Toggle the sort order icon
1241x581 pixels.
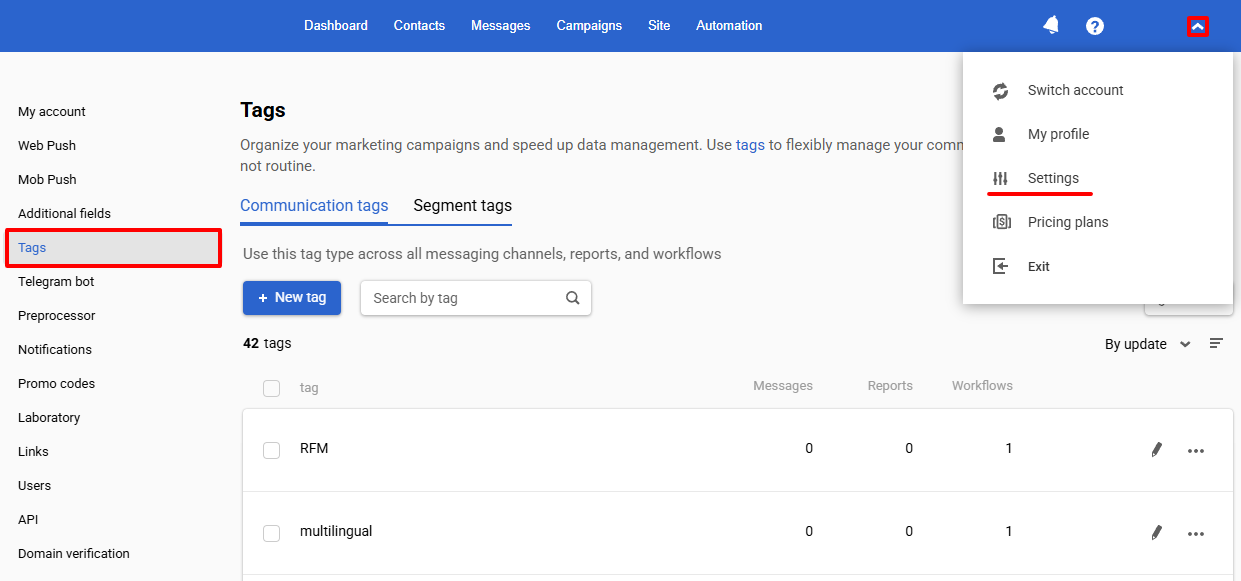[x=1216, y=343]
